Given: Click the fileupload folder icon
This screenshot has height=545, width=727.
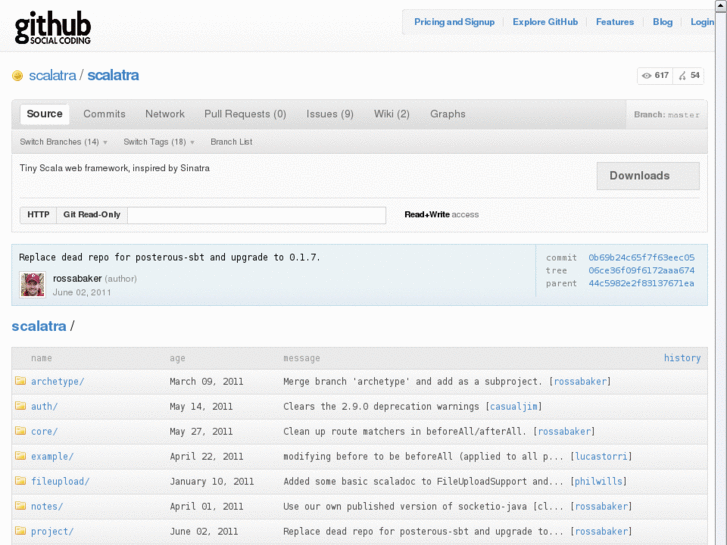Looking at the screenshot, I should point(20,481).
